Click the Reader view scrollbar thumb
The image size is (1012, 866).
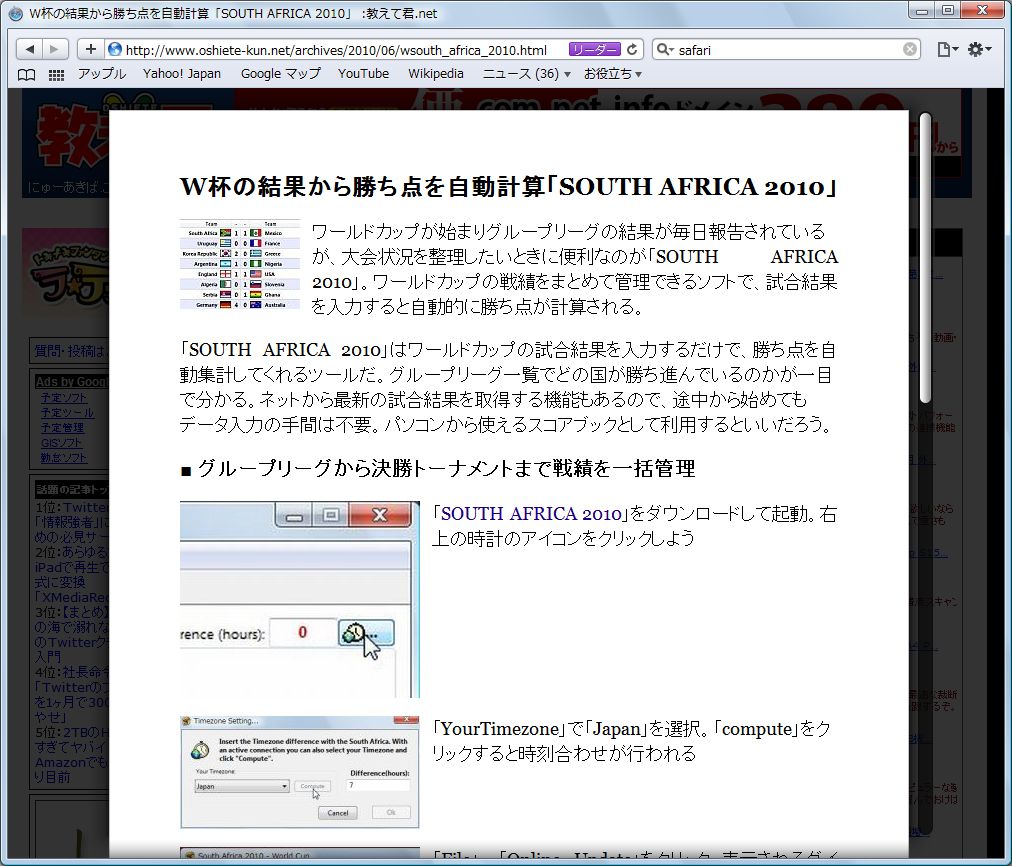tap(926, 258)
